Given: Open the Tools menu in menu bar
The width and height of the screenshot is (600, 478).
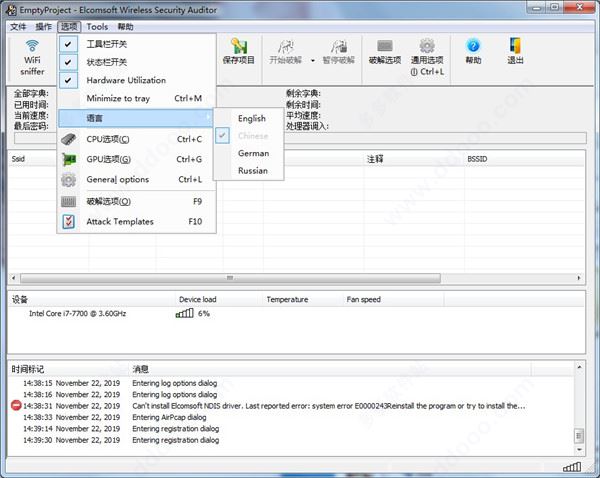Looking at the screenshot, I should pos(97,27).
